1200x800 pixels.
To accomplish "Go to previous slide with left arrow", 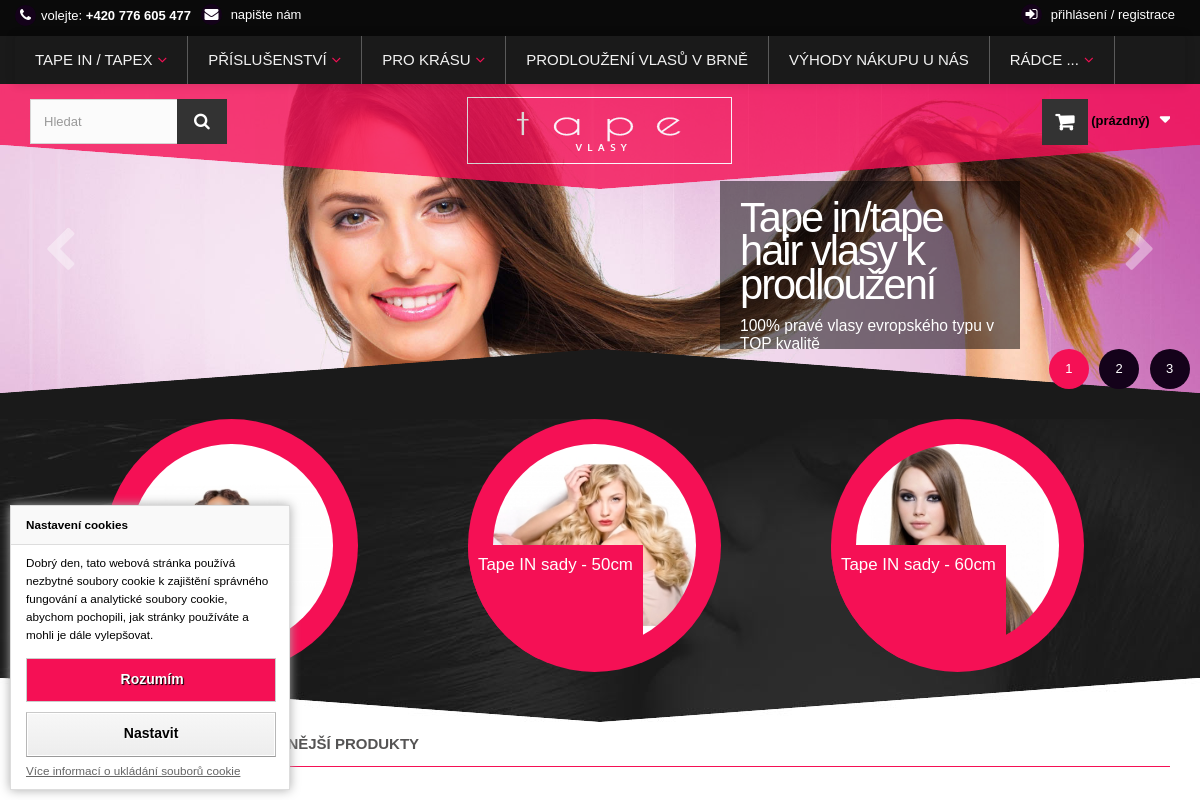I will tap(61, 249).
